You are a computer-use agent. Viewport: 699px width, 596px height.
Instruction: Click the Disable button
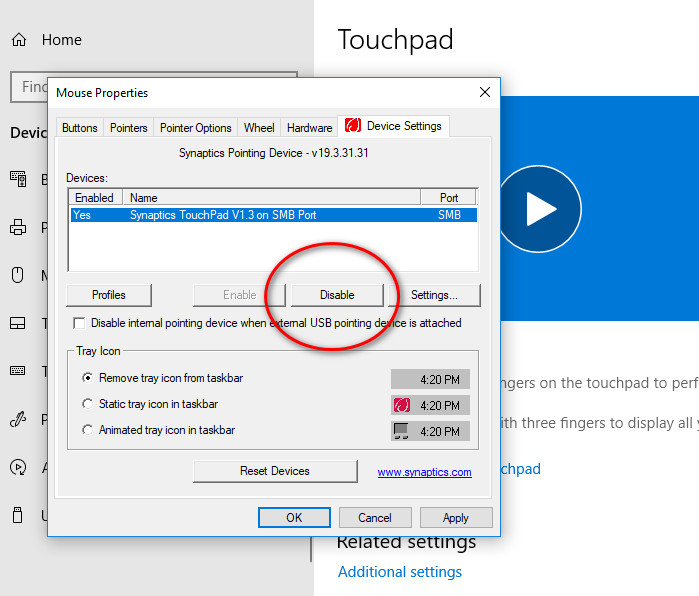point(337,295)
